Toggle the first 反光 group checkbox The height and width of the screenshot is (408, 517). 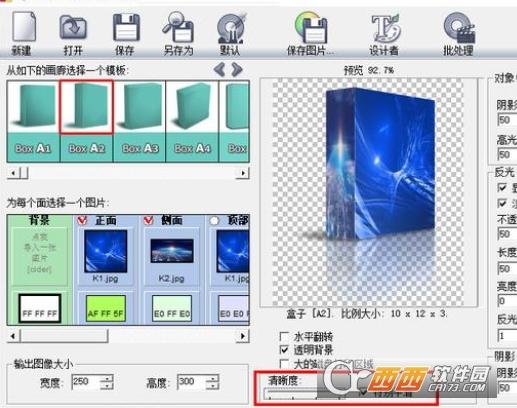coord(502,187)
